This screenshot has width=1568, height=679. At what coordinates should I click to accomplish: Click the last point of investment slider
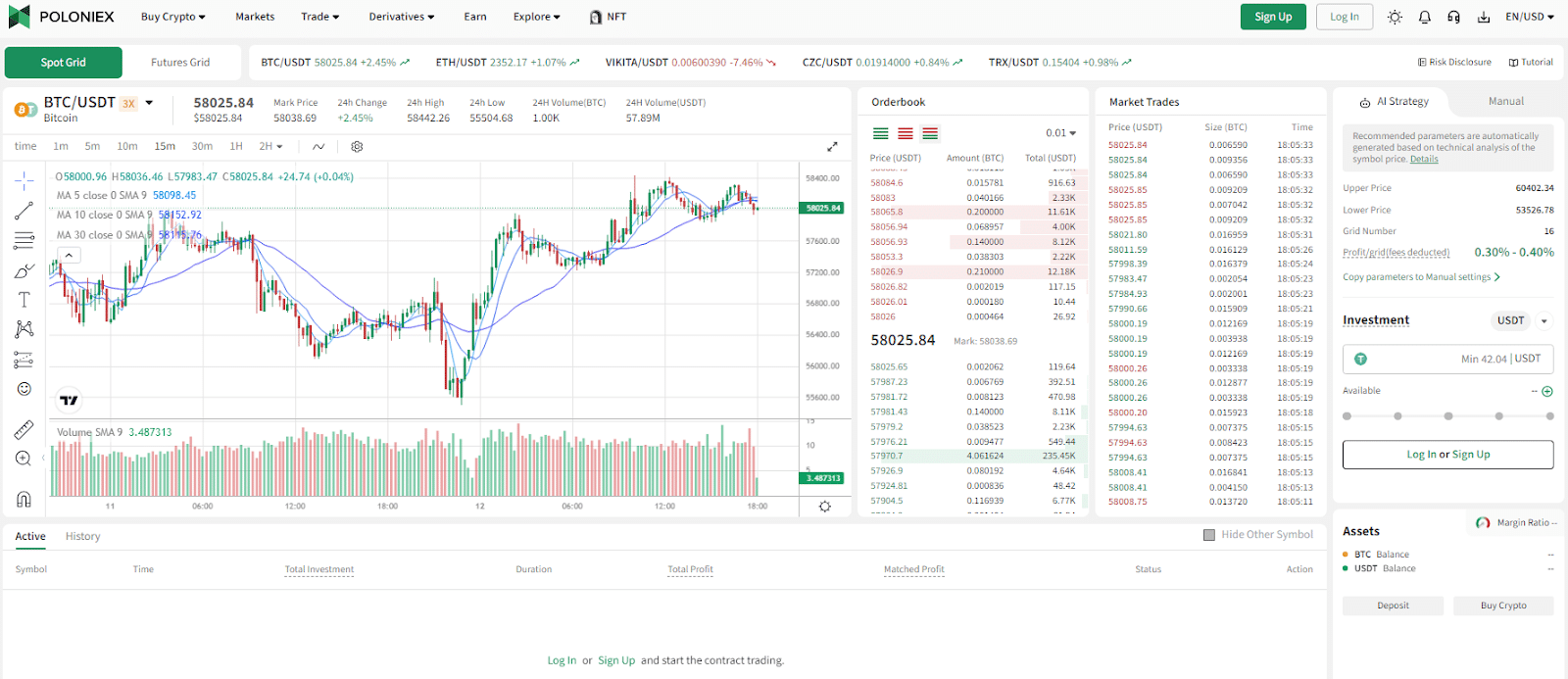(x=1549, y=416)
